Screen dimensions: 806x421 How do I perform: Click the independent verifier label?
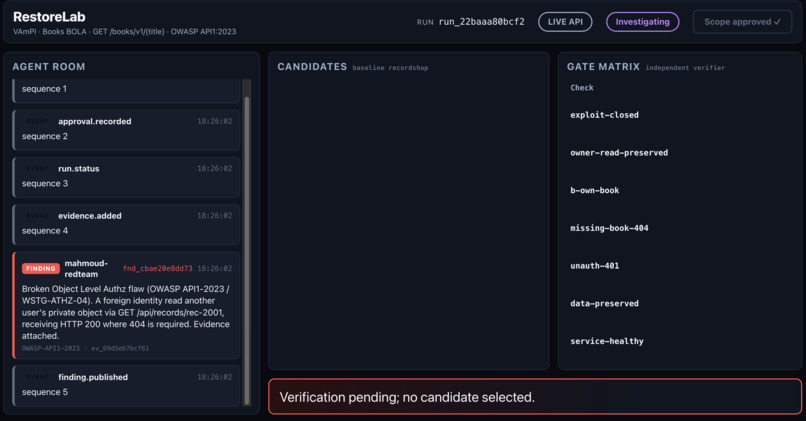pyautogui.click(x=685, y=68)
